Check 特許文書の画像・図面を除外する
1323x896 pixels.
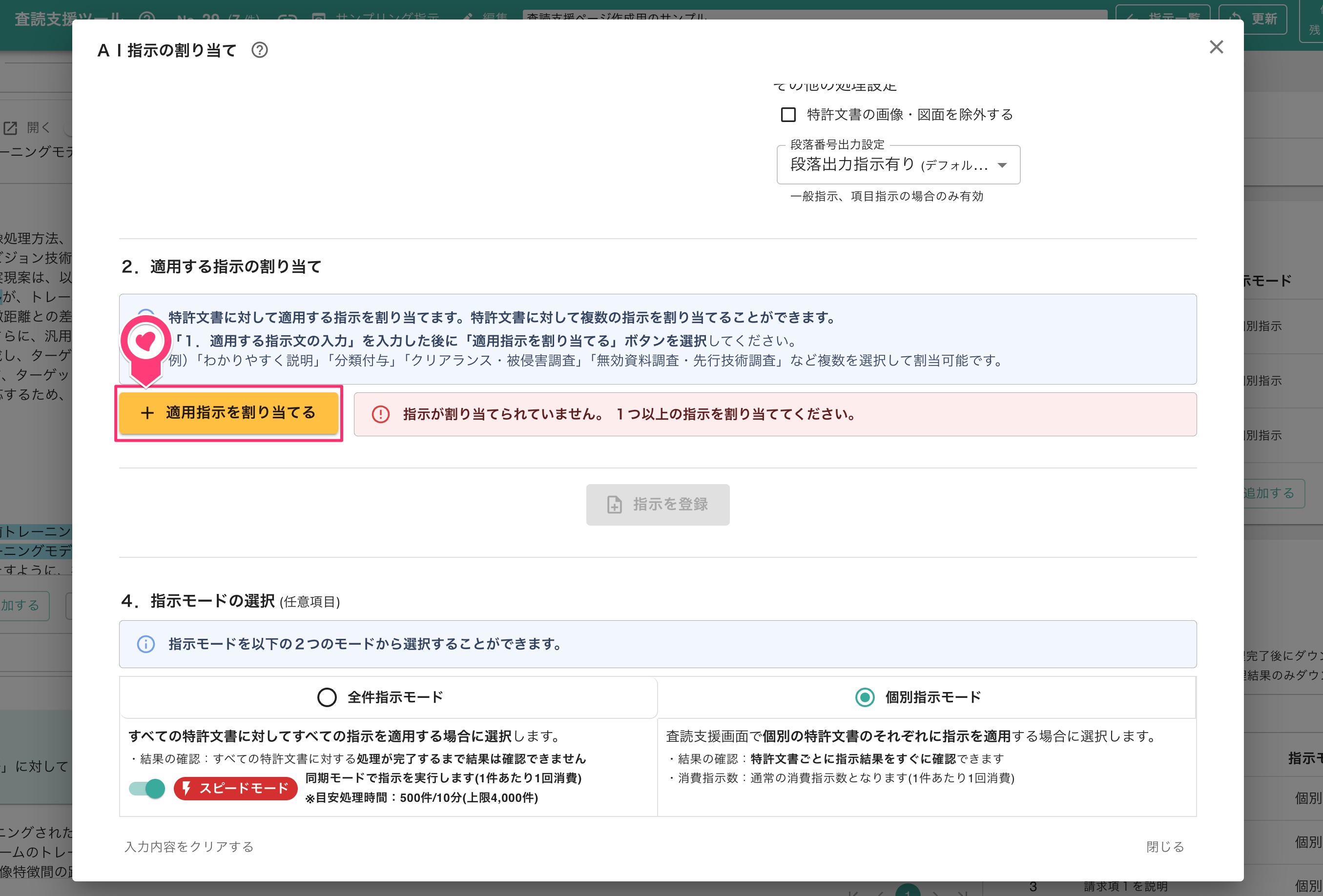pyautogui.click(x=788, y=115)
